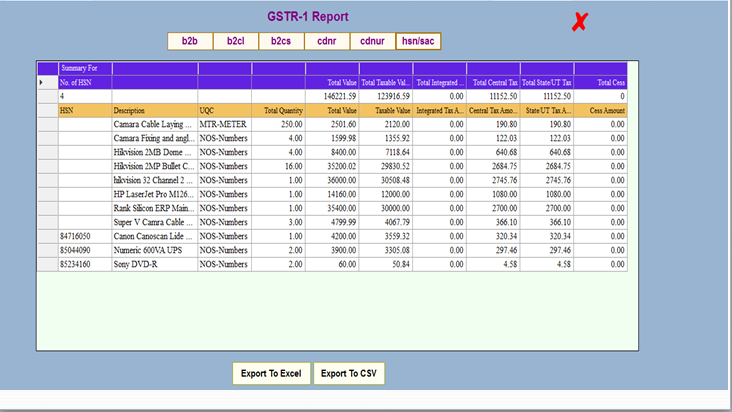
Task: Go to the cdnr tab
Action: 327,41
